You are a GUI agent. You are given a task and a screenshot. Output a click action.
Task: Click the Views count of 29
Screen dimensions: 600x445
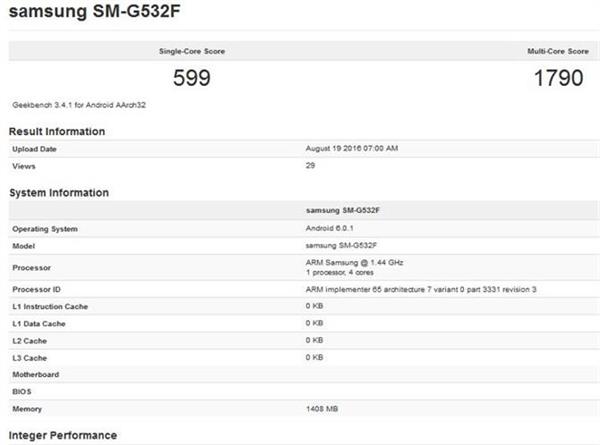click(x=310, y=166)
